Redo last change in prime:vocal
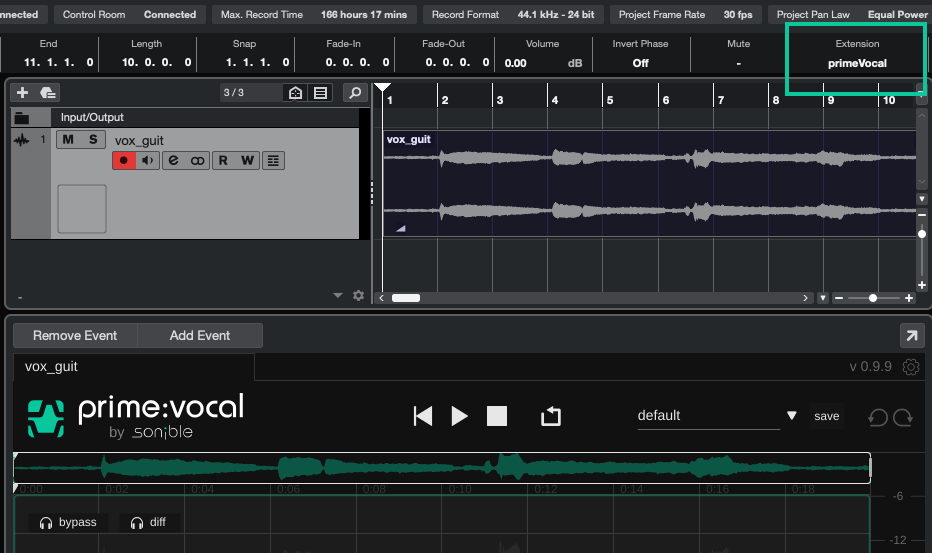932x553 pixels. click(903, 417)
